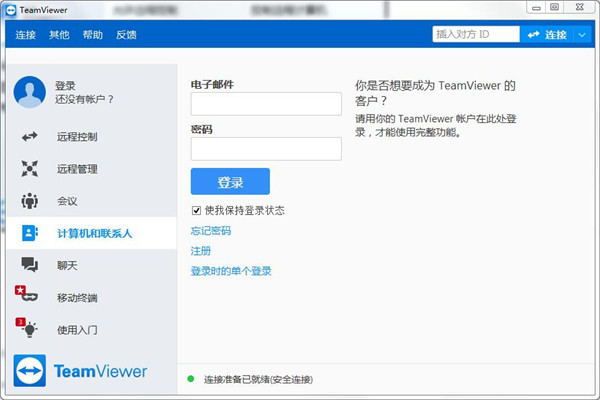Click the user avatar icon
The image size is (600, 400).
click(29, 92)
